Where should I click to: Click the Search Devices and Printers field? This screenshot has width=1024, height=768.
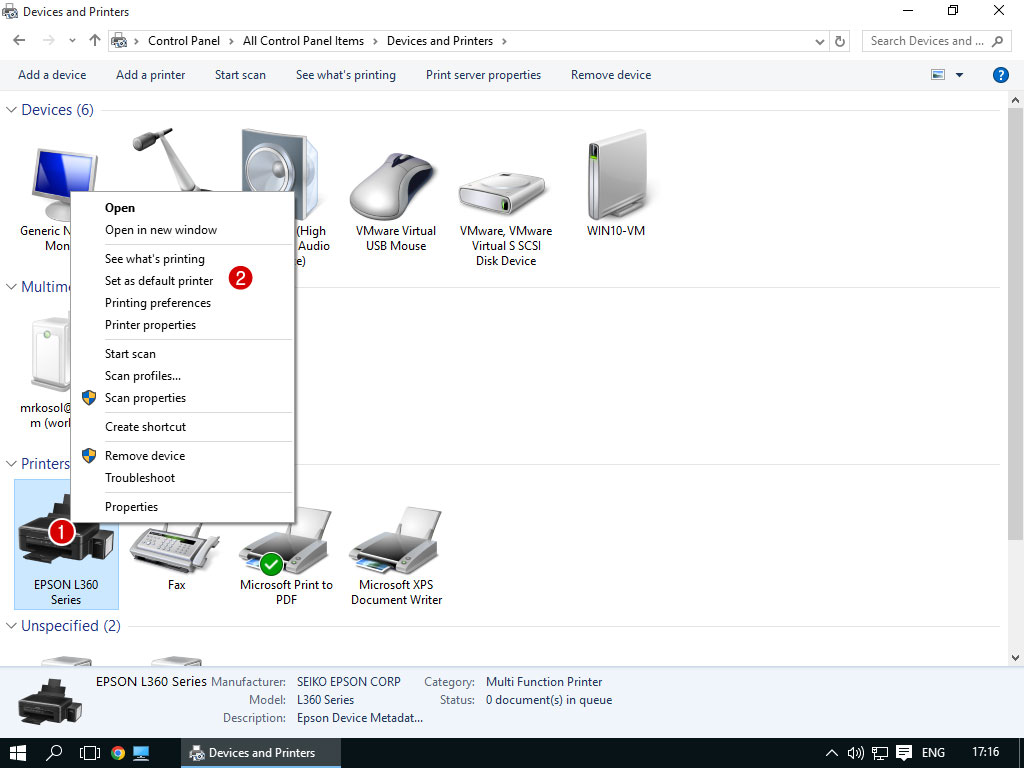click(925, 41)
